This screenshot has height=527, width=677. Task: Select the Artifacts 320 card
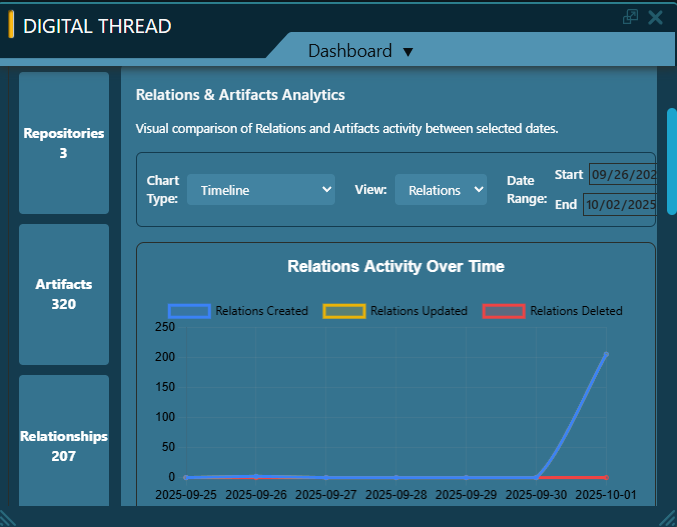click(x=64, y=294)
